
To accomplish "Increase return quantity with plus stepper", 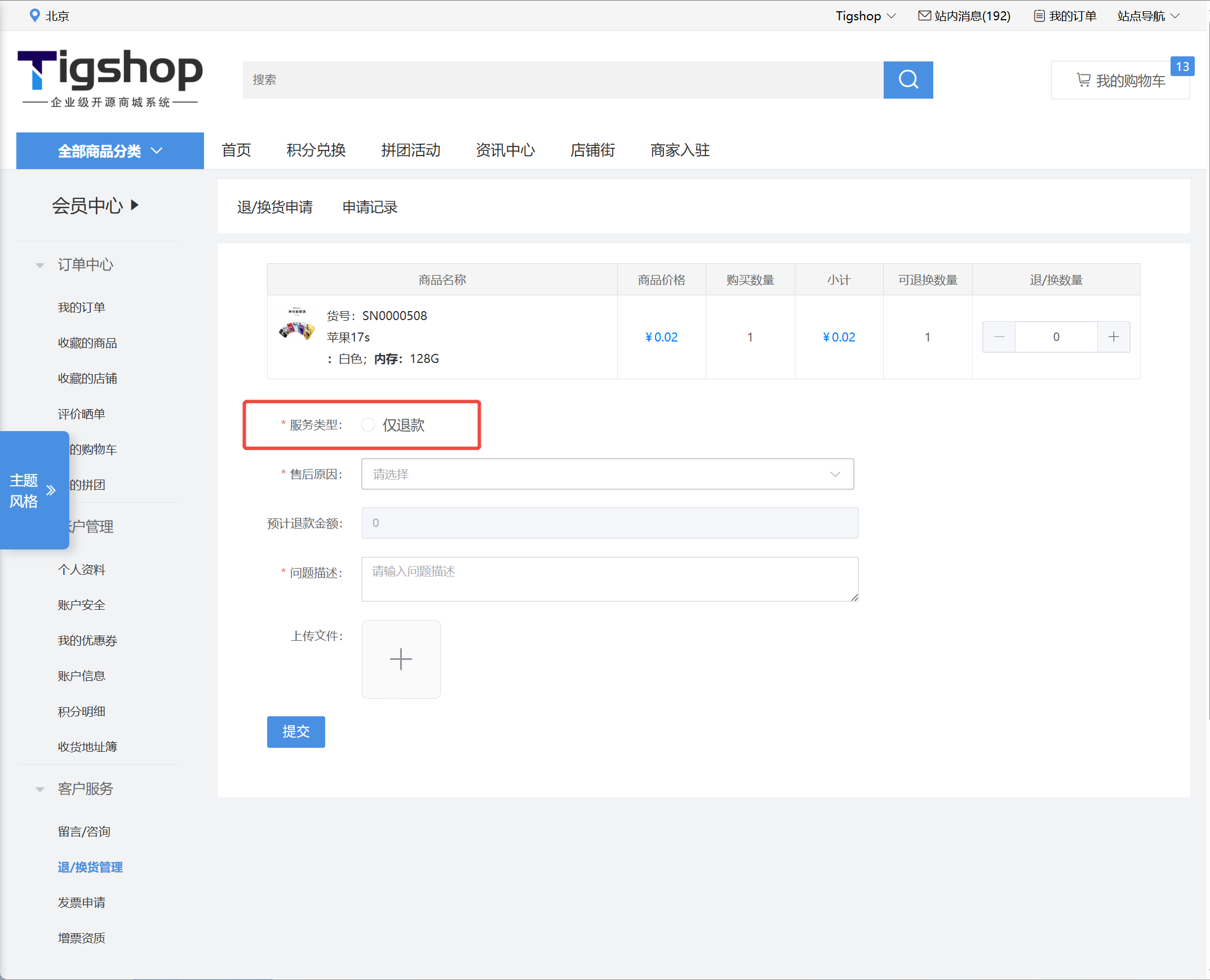I will pos(1113,337).
